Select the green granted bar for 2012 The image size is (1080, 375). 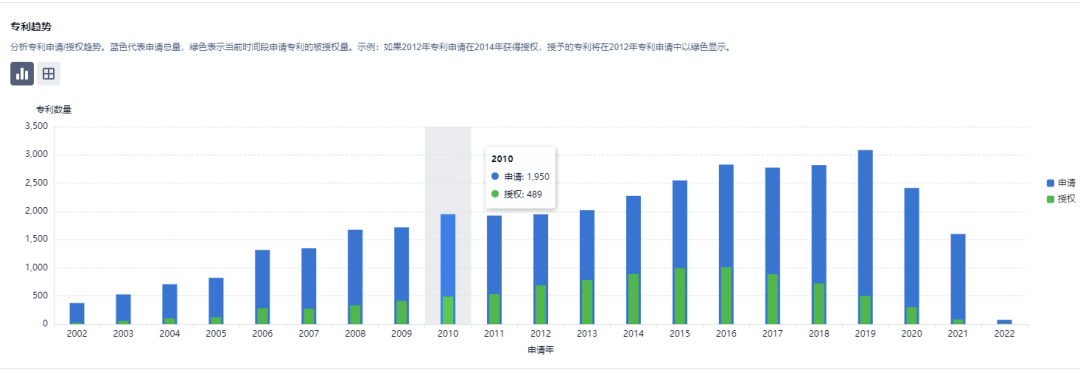[x=541, y=305]
